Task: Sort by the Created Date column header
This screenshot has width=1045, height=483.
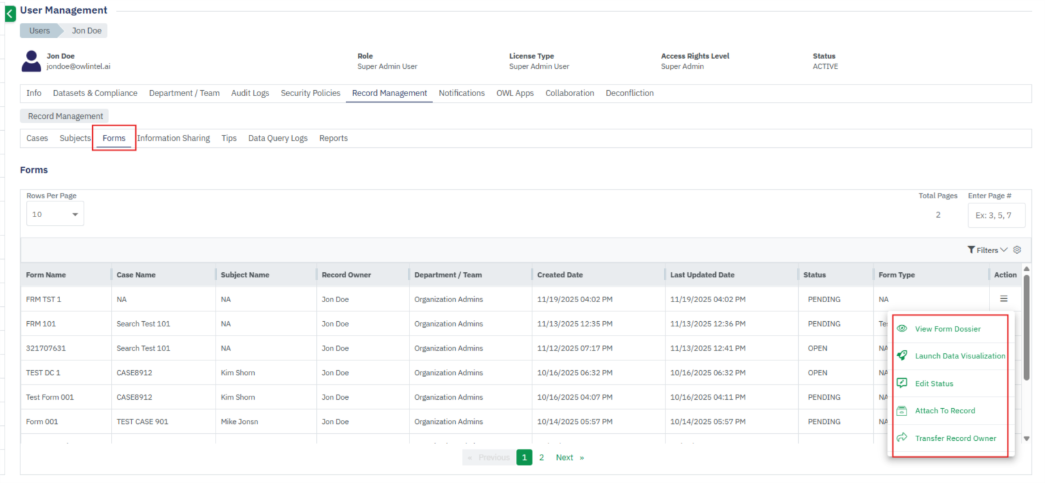Action: coord(560,274)
